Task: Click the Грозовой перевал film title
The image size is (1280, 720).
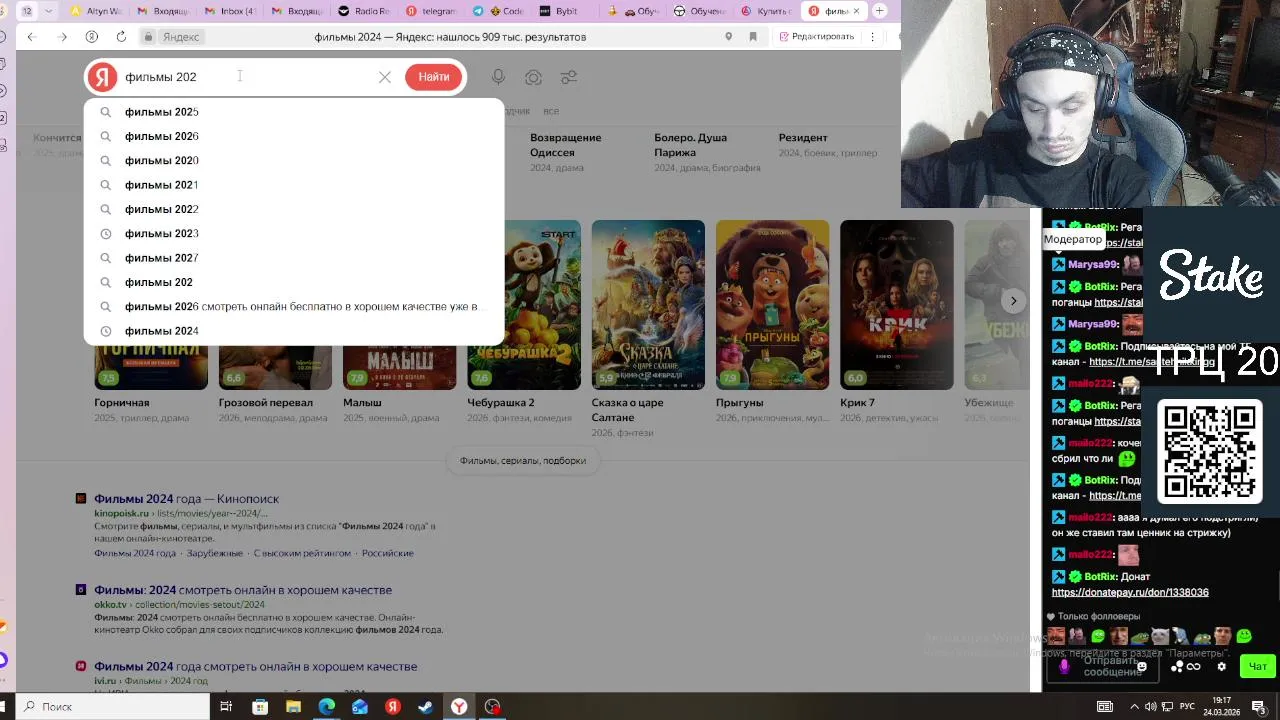Action: pos(266,403)
